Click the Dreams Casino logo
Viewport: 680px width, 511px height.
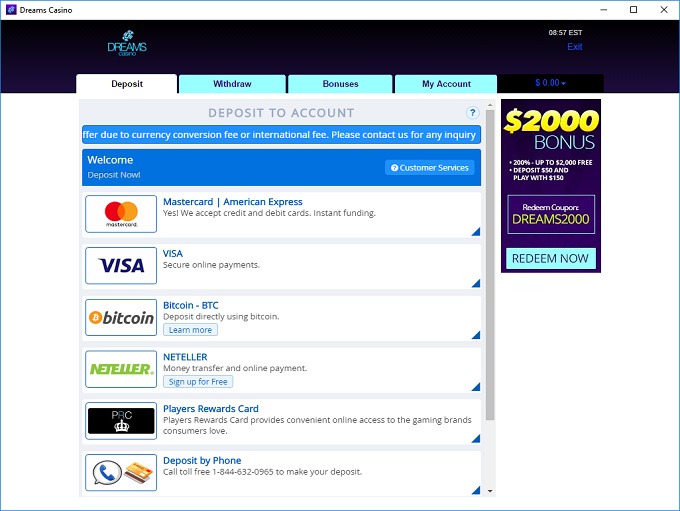click(127, 43)
